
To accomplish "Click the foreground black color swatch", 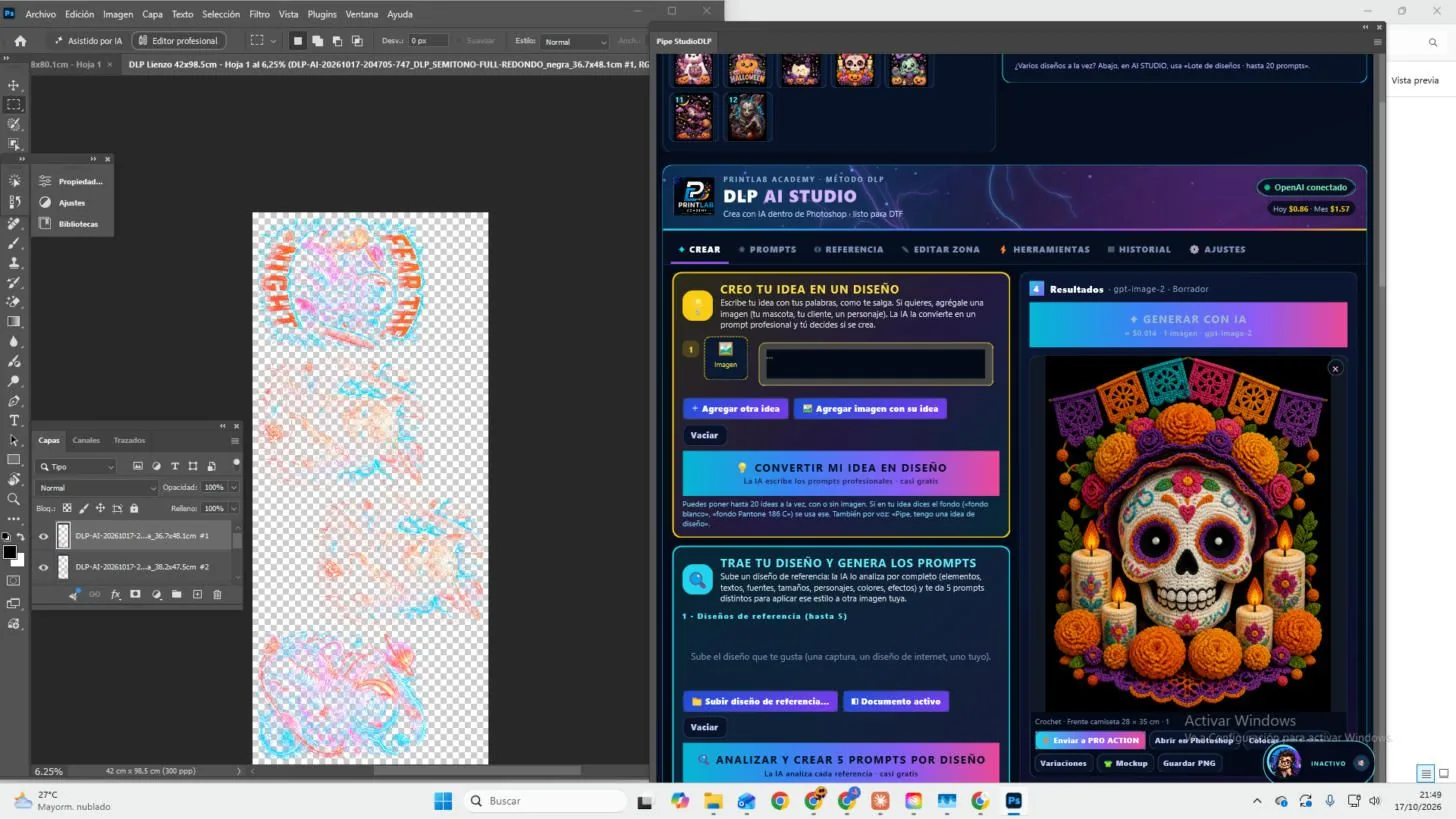I will pos(10,553).
